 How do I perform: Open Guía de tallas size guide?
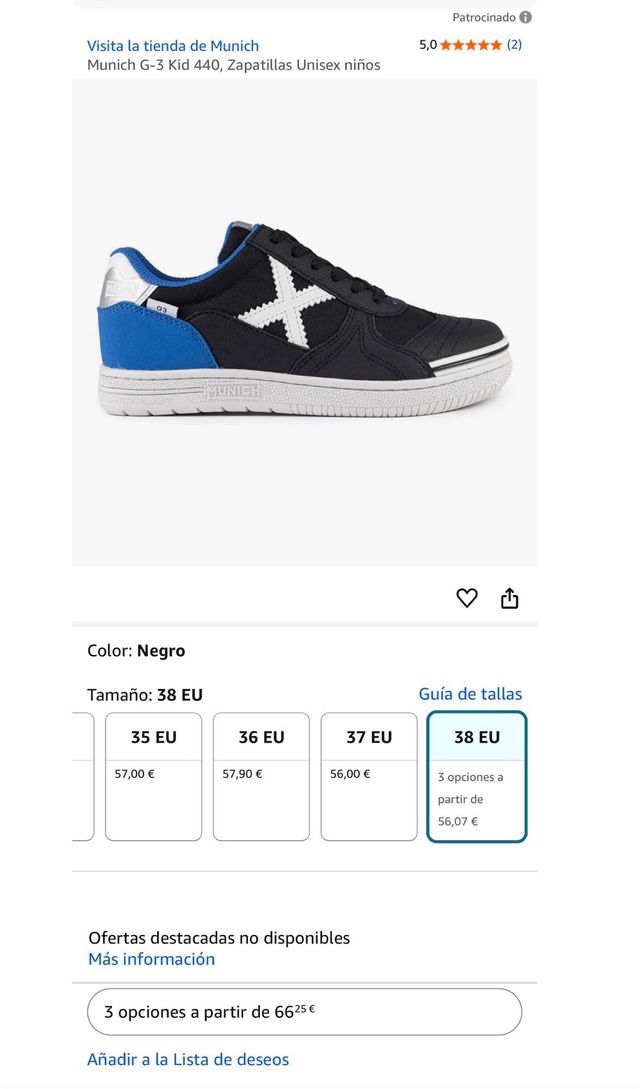(x=470, y=694)
